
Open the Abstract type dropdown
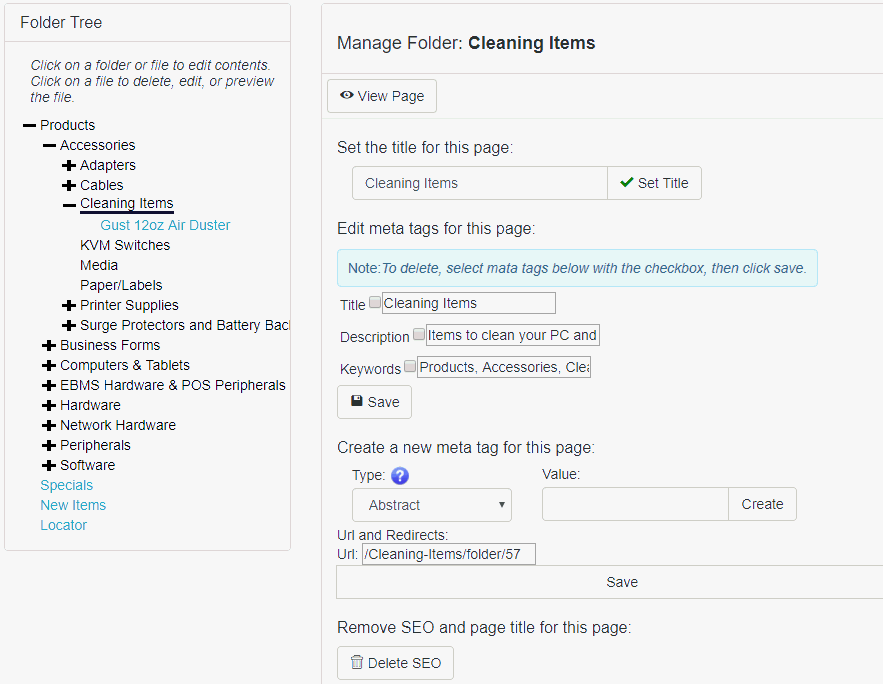[431, 505]
